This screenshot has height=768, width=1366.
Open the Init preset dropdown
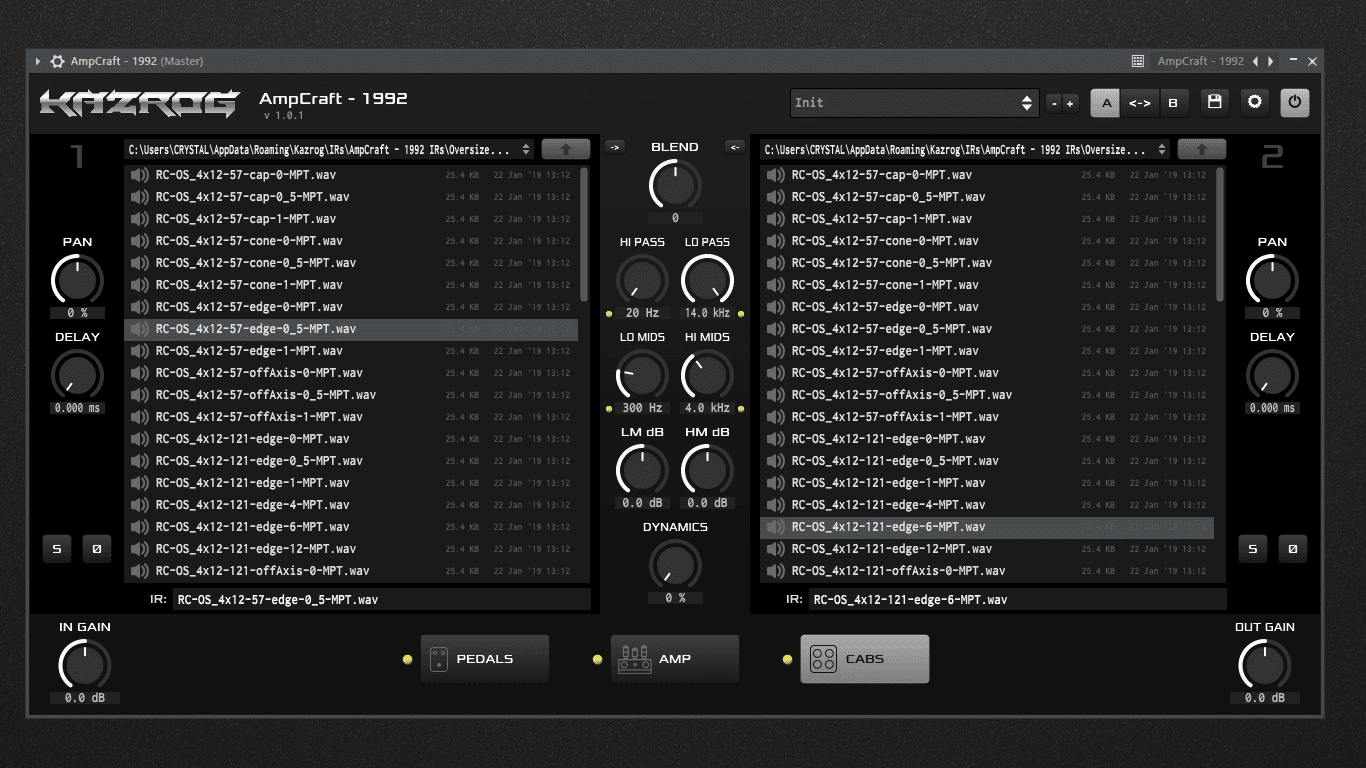[x=914, y=102]
